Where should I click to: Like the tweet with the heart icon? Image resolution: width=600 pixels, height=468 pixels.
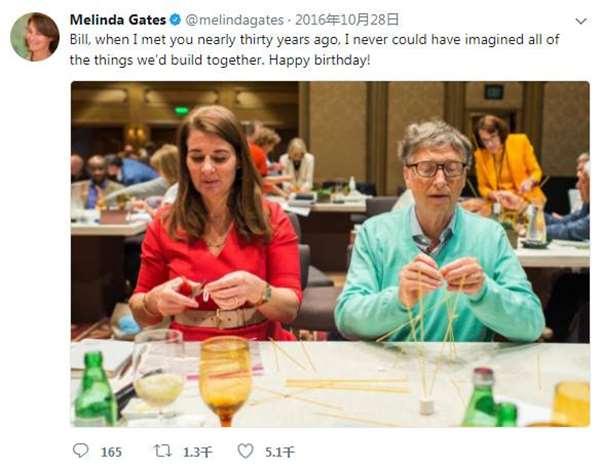click(245, 451)
